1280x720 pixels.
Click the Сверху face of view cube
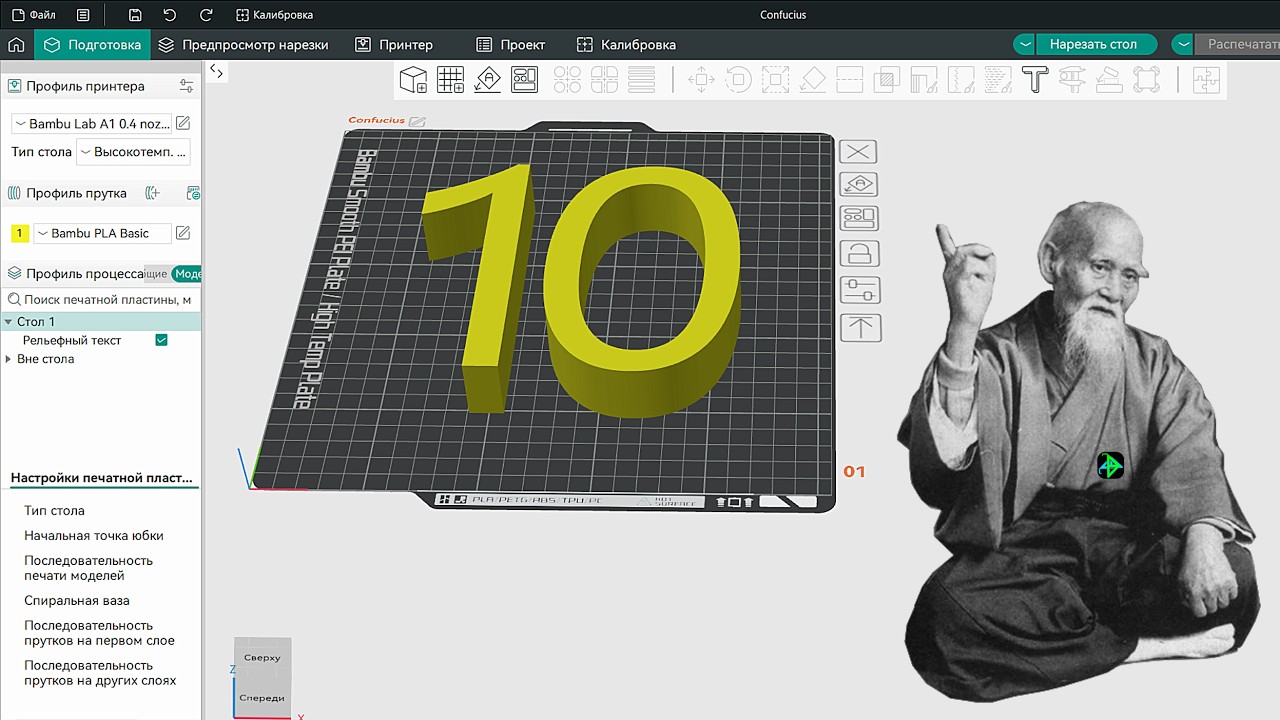(262, 657)
